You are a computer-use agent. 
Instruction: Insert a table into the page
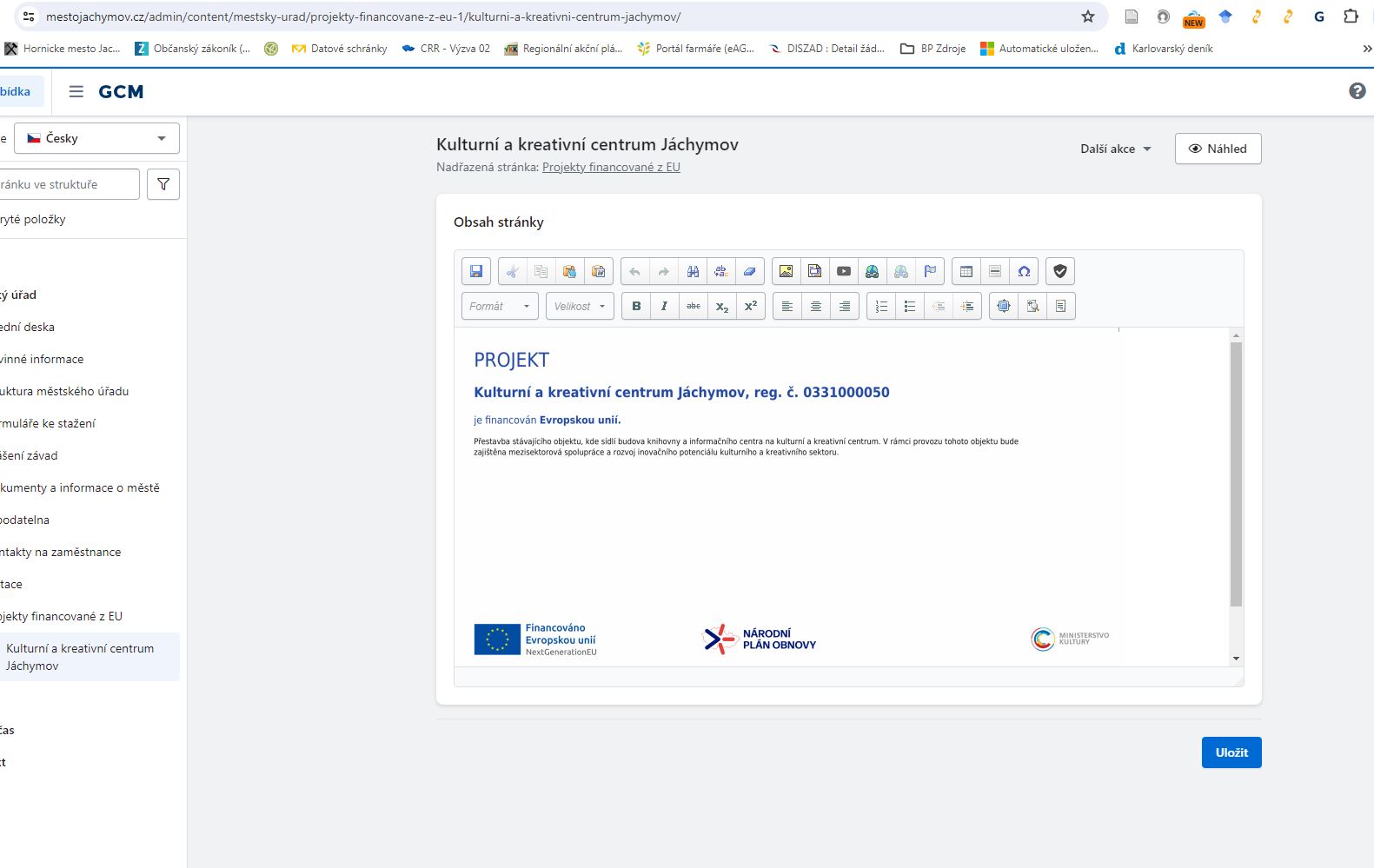pos(966,271)
